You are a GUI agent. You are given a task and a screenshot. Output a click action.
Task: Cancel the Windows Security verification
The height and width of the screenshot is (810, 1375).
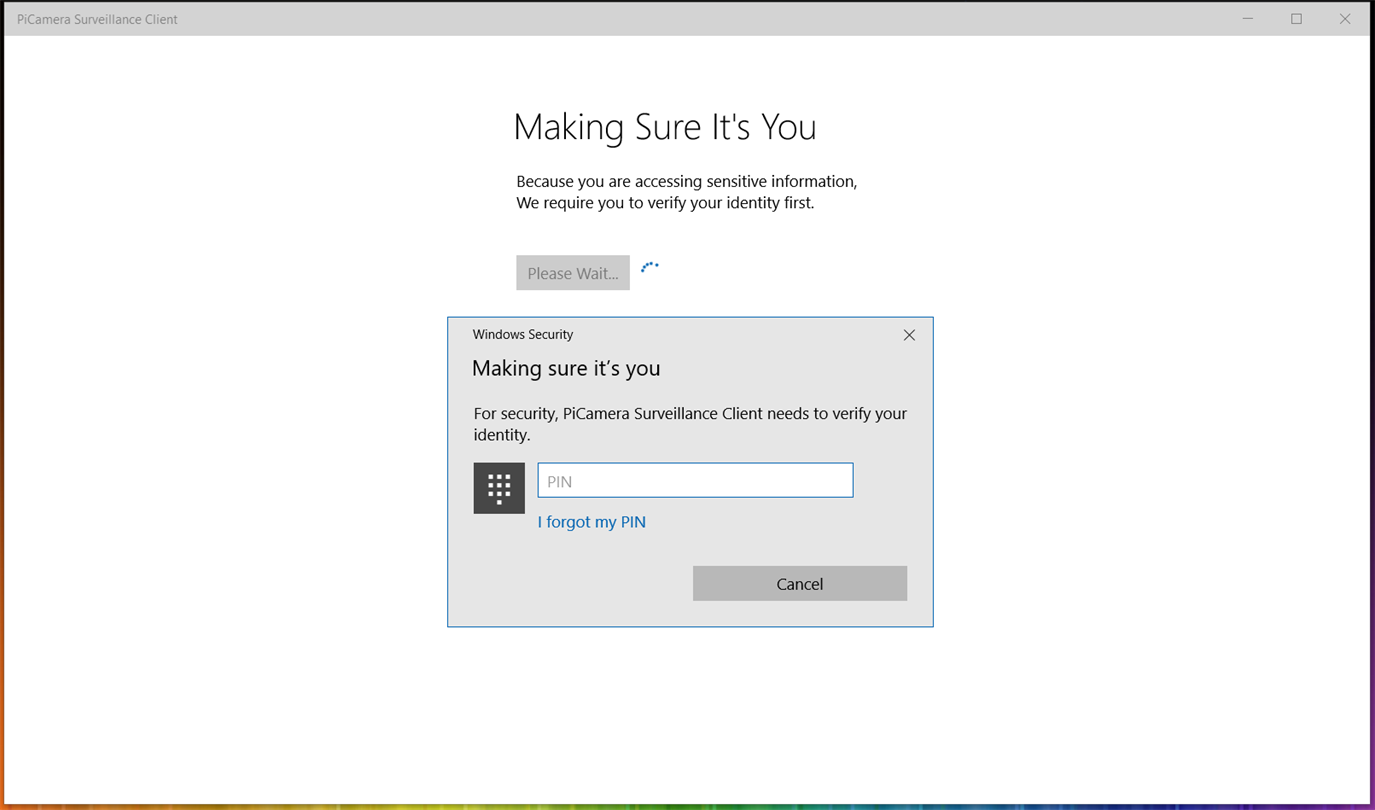[x=800, y=584]
